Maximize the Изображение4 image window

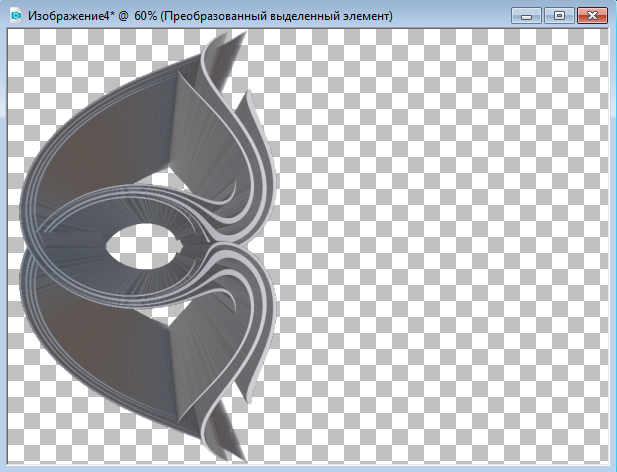point(559,16)
